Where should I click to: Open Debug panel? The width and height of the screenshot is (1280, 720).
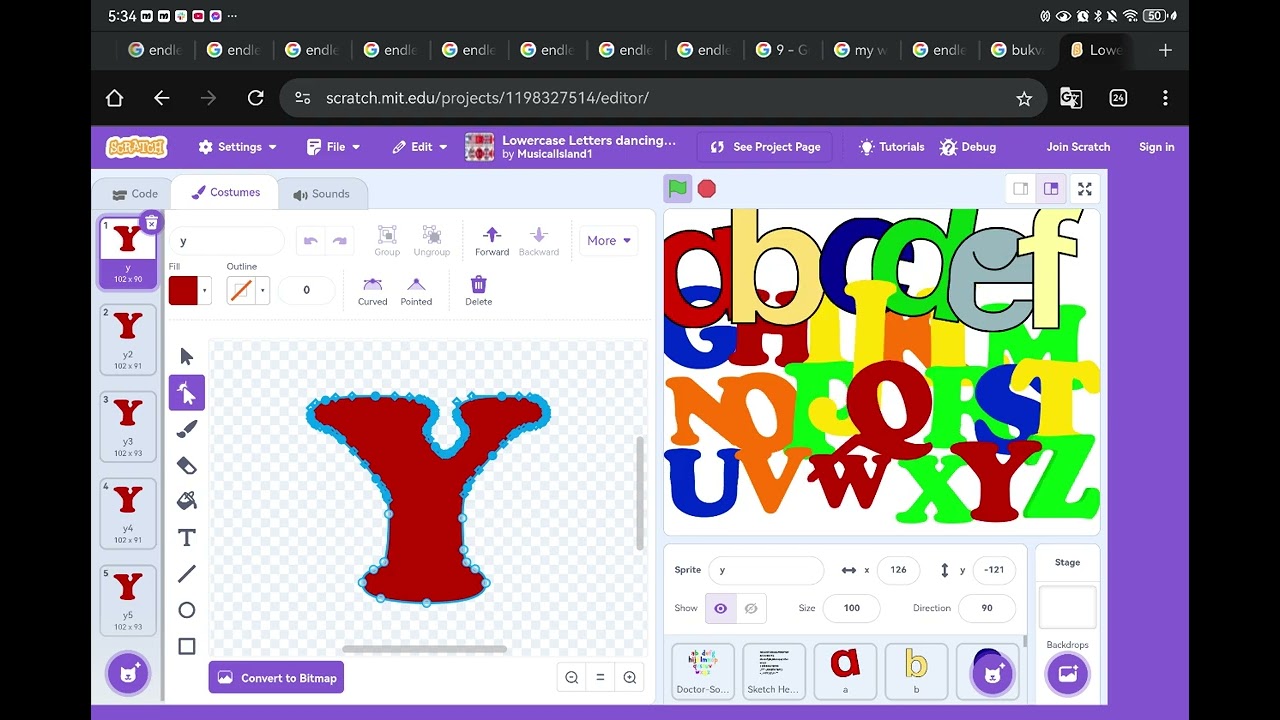coord(968,147)
